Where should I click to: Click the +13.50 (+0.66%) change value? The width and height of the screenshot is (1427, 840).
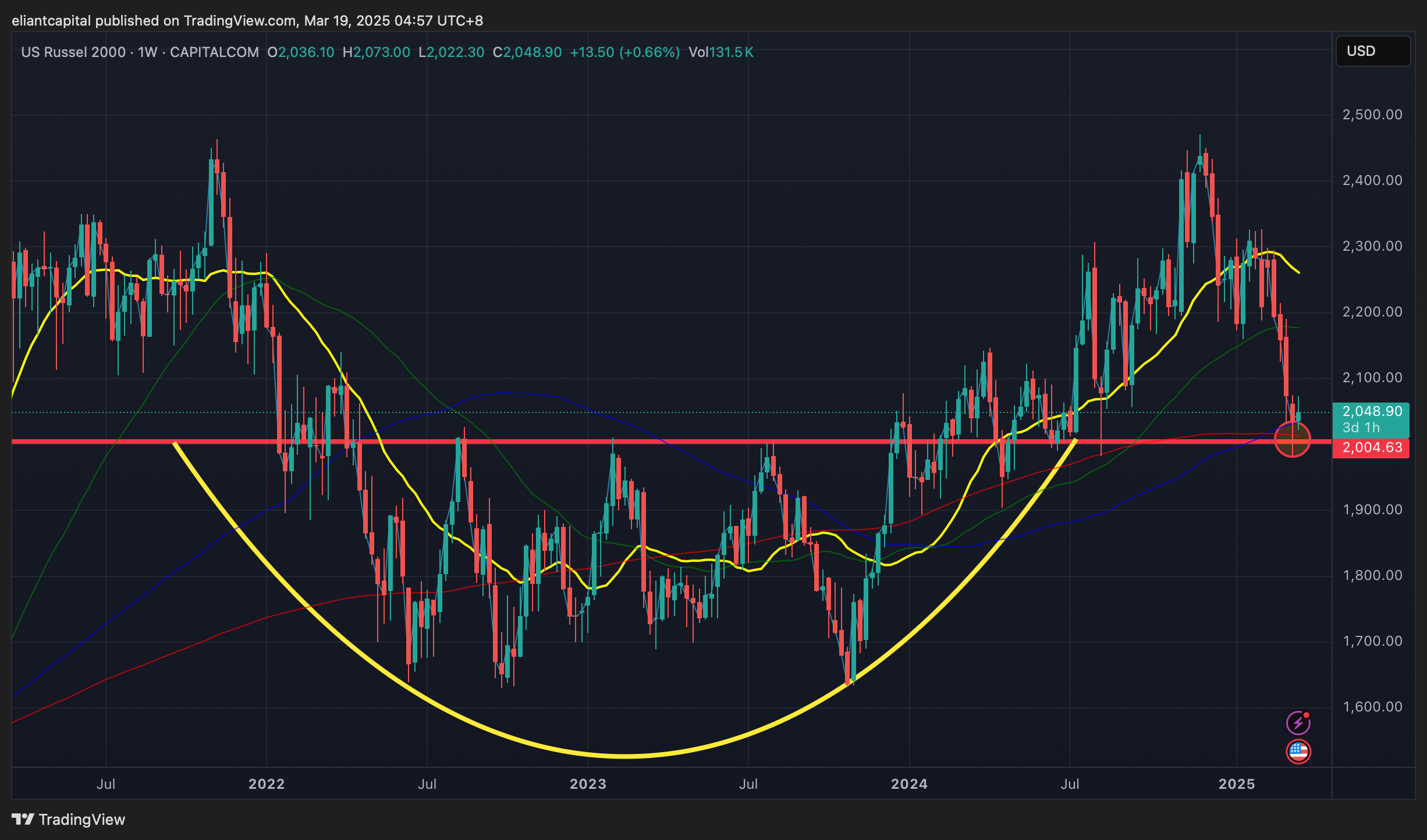click(624, 52)
